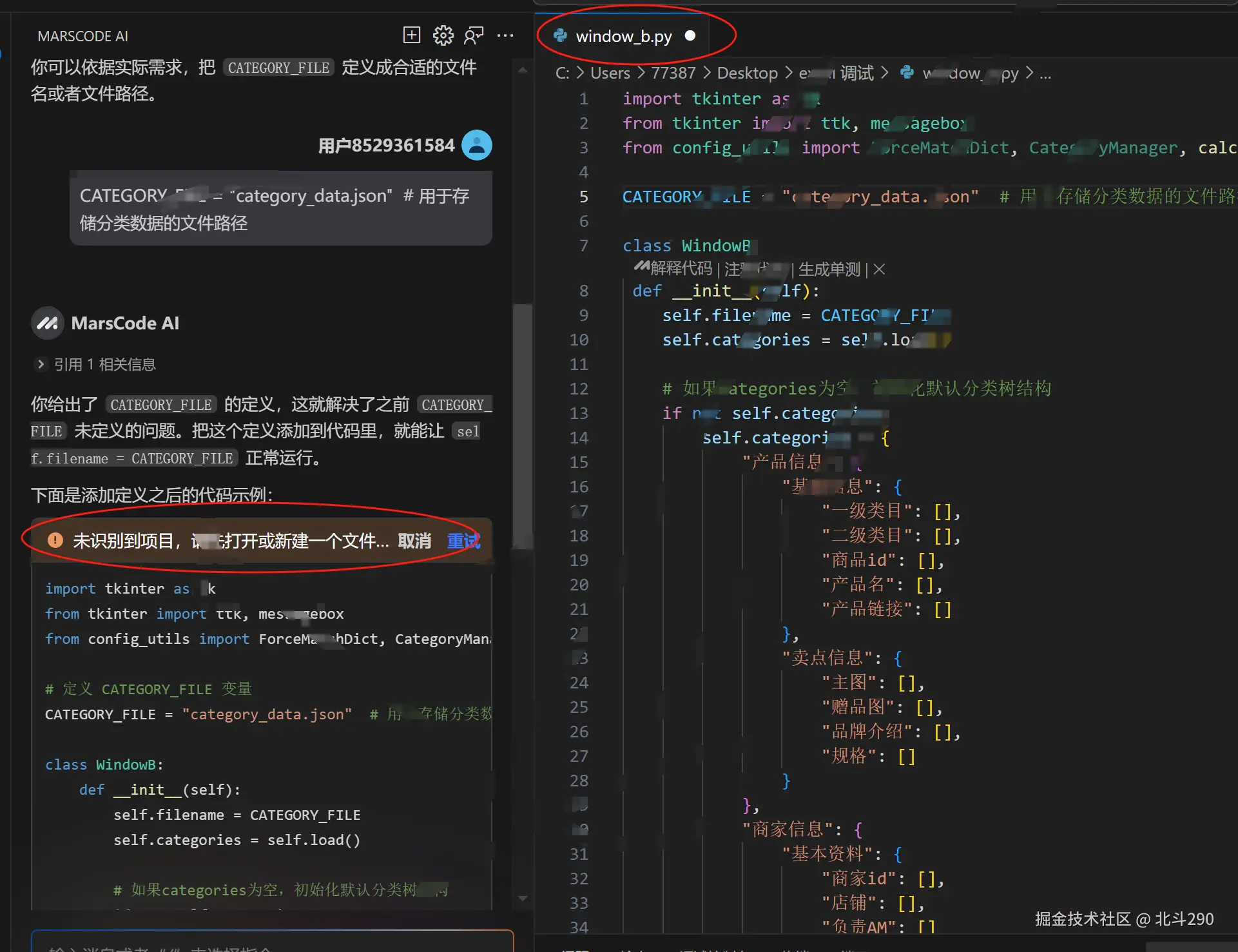
Task: Click 解释代码 code lens action
Action: tap(681, 269)
